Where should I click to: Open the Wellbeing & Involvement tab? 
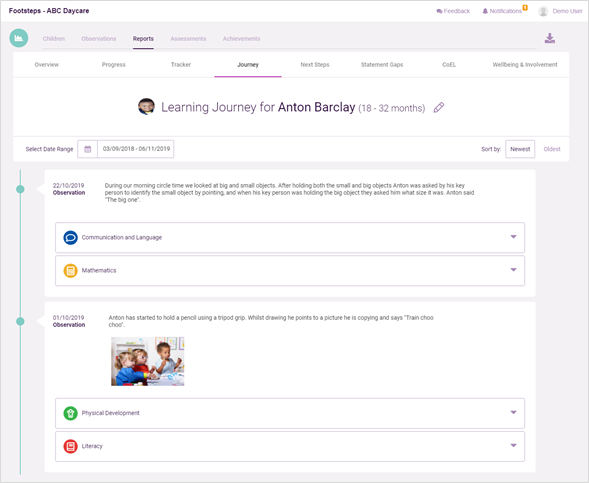click(x=525, y=65)
